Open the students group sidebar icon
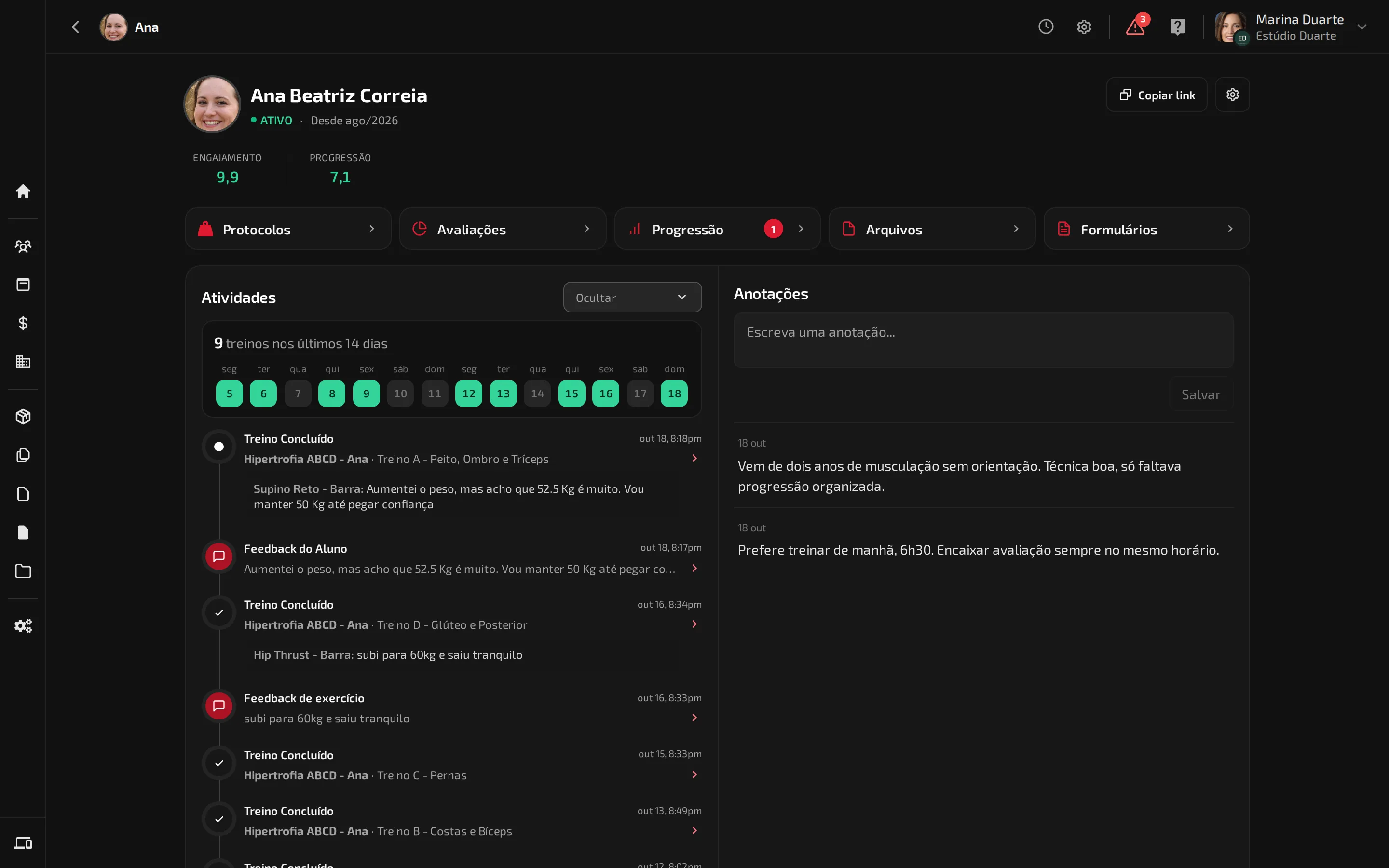Screen dimensions: 1389x868 pyautogui.click(x=23, y=246)
